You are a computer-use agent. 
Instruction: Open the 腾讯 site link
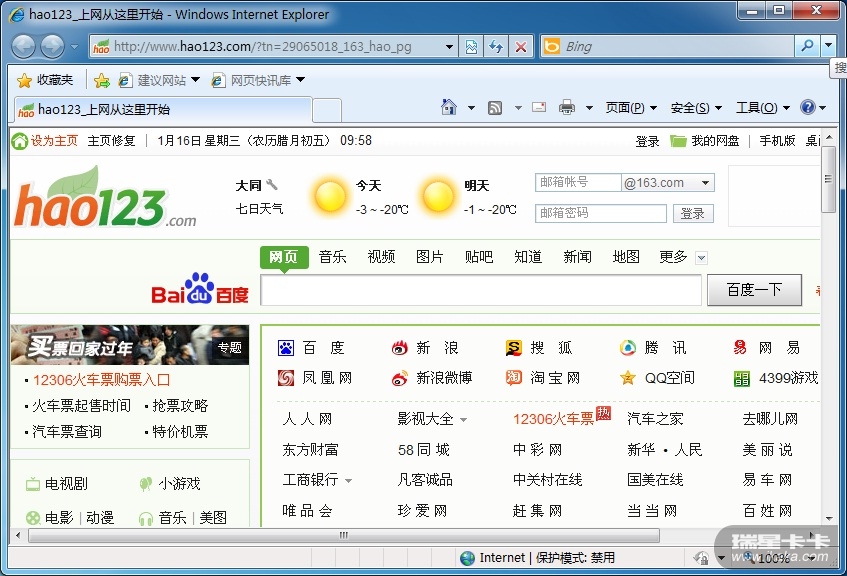[x=653, y=347]
